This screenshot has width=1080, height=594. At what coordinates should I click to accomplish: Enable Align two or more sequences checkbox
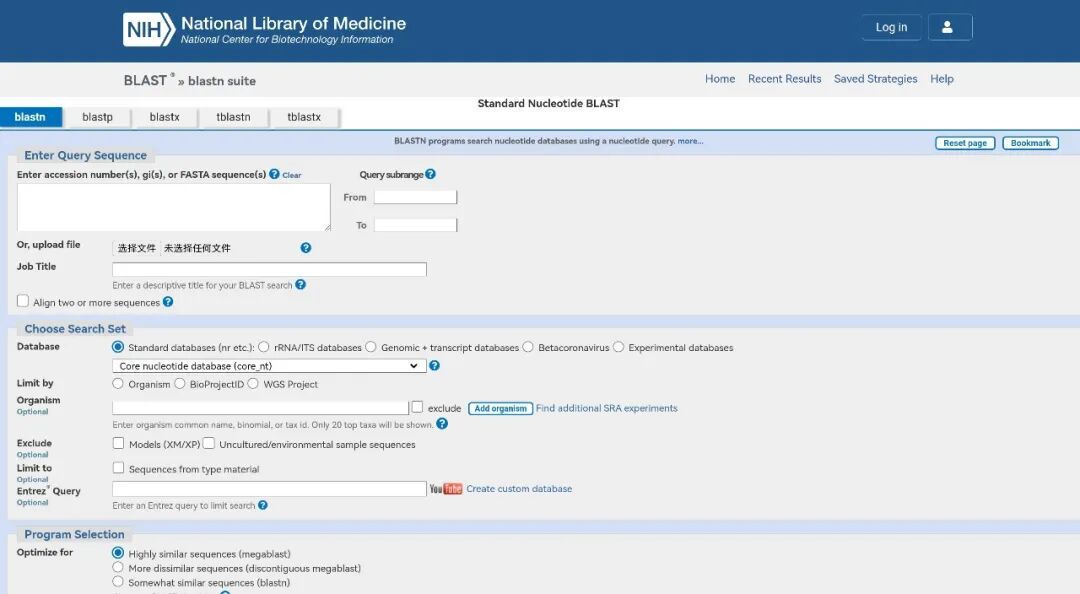click(23, 301)
